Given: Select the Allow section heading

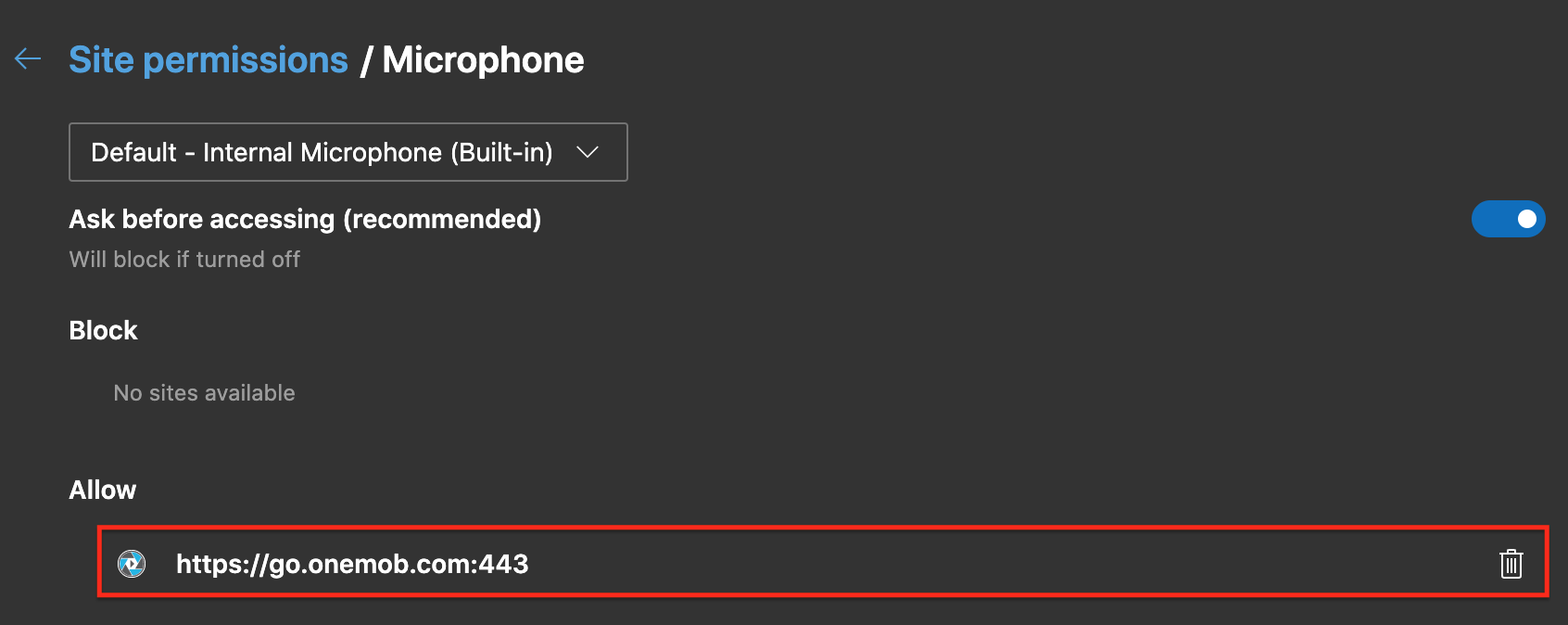Looking at the screenshot, I should point(102,490).
